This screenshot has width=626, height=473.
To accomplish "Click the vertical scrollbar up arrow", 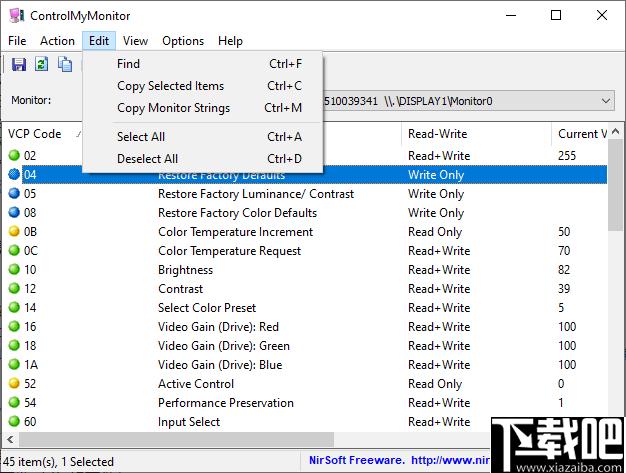I will pos(615,131).
